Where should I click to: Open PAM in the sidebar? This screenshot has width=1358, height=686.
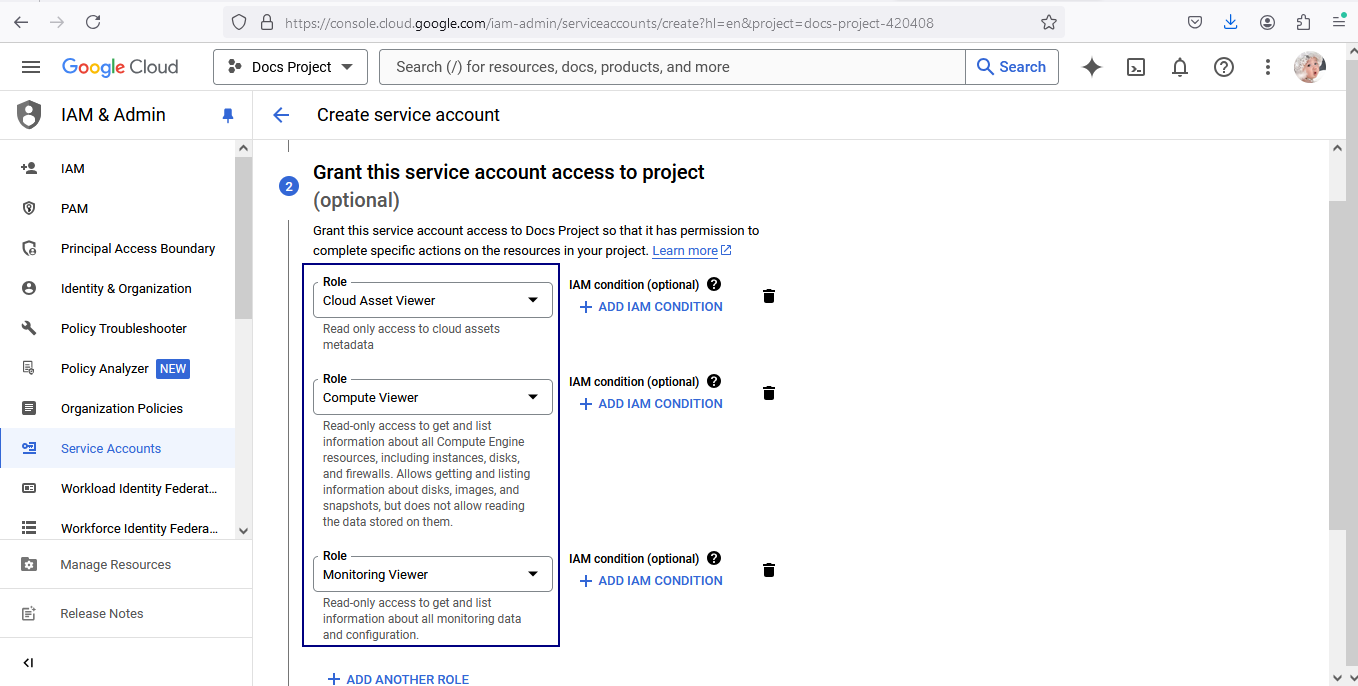coord(118,208)
